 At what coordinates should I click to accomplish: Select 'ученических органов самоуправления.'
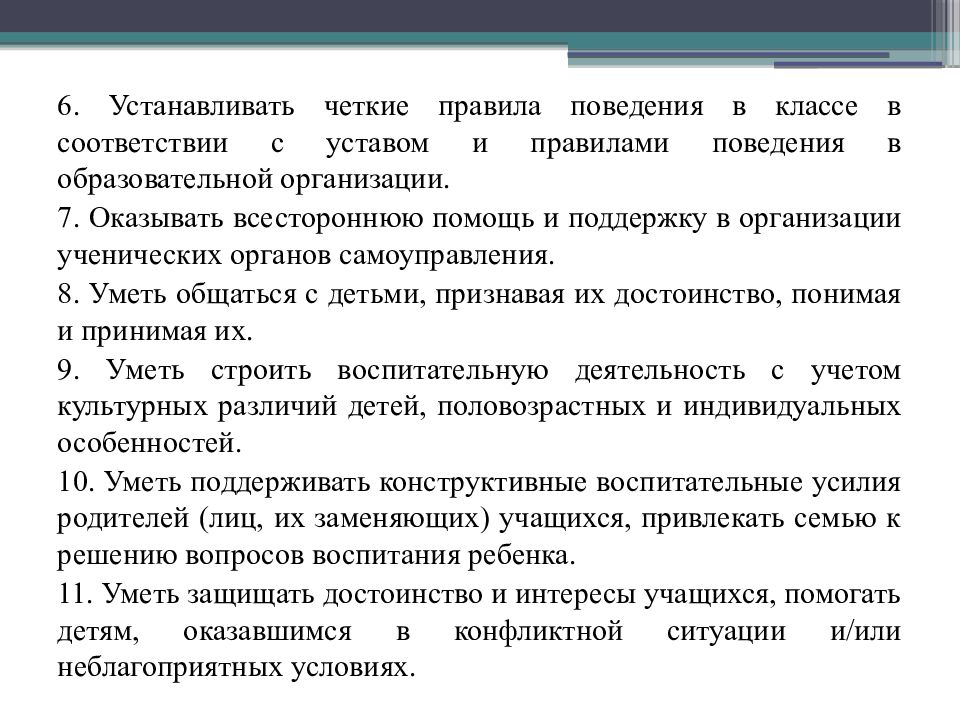point(306,256)
